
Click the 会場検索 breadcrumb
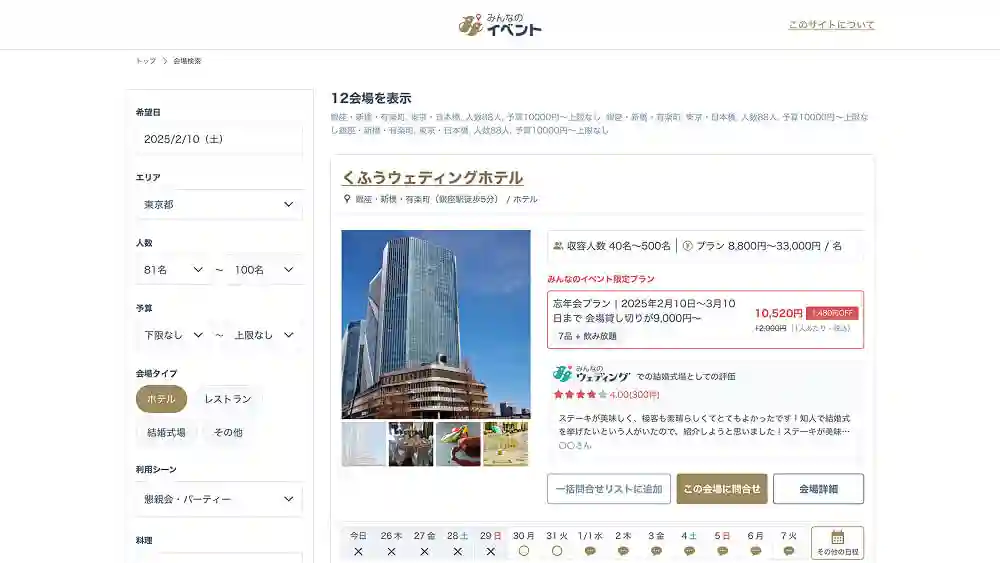point(187,61)
